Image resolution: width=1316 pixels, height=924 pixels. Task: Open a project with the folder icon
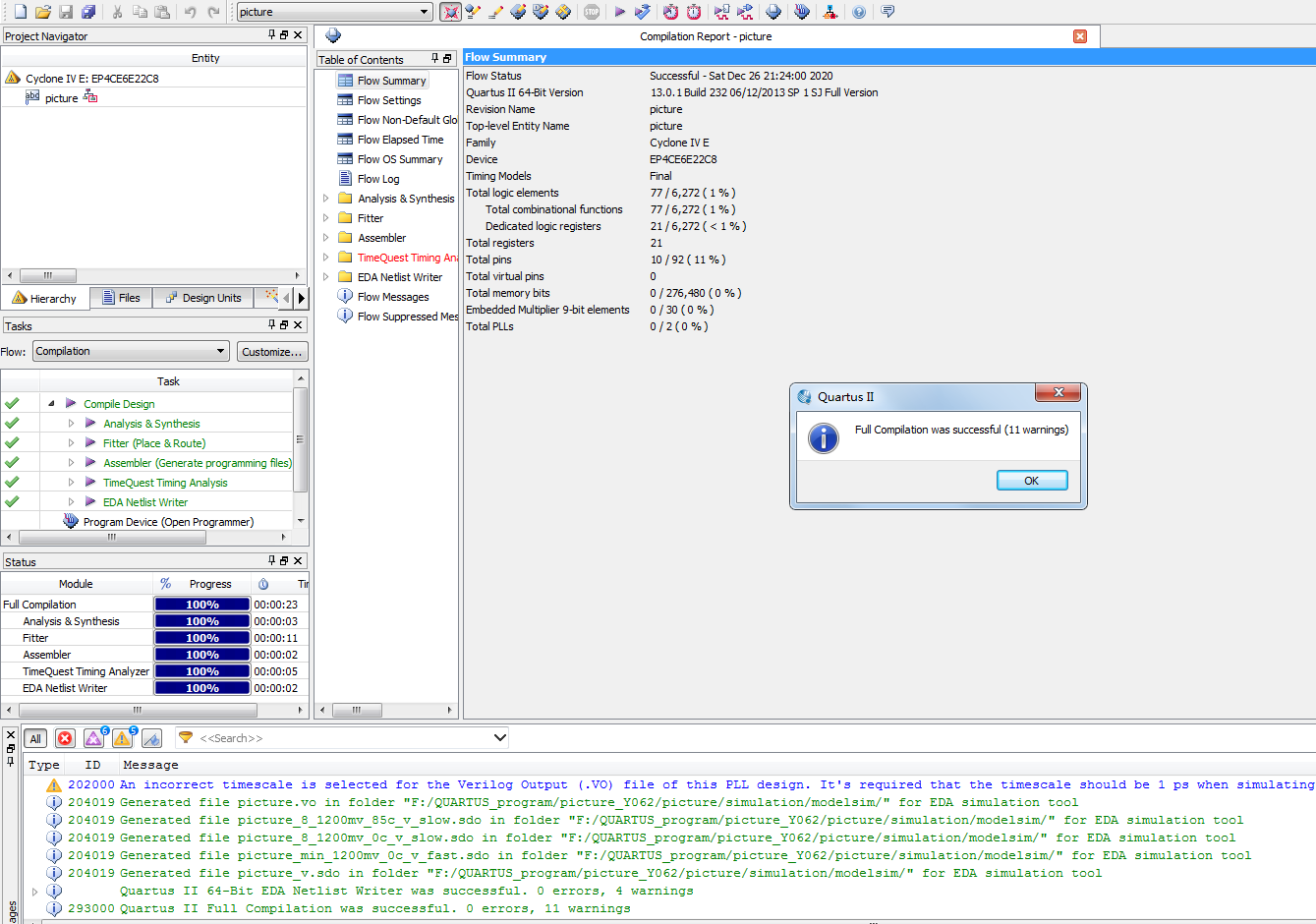[43, 12]
